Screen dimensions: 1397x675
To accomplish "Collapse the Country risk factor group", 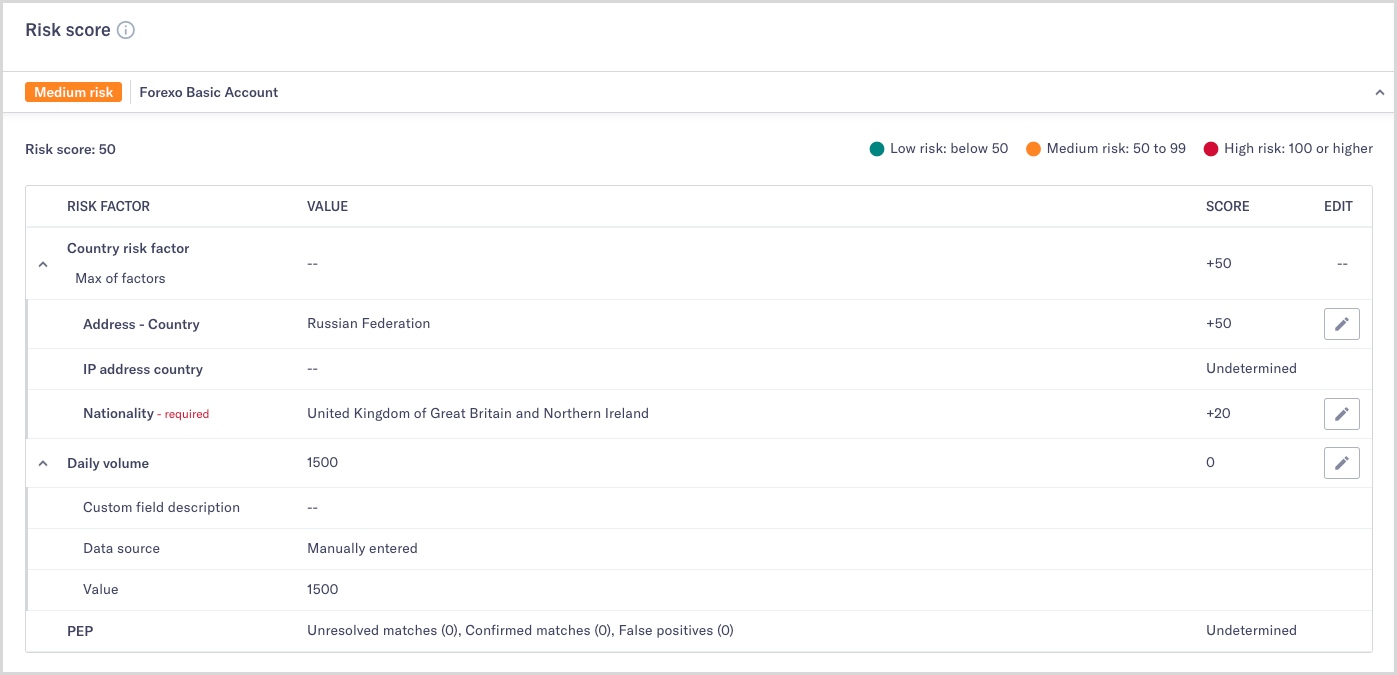I will (42, 263).
